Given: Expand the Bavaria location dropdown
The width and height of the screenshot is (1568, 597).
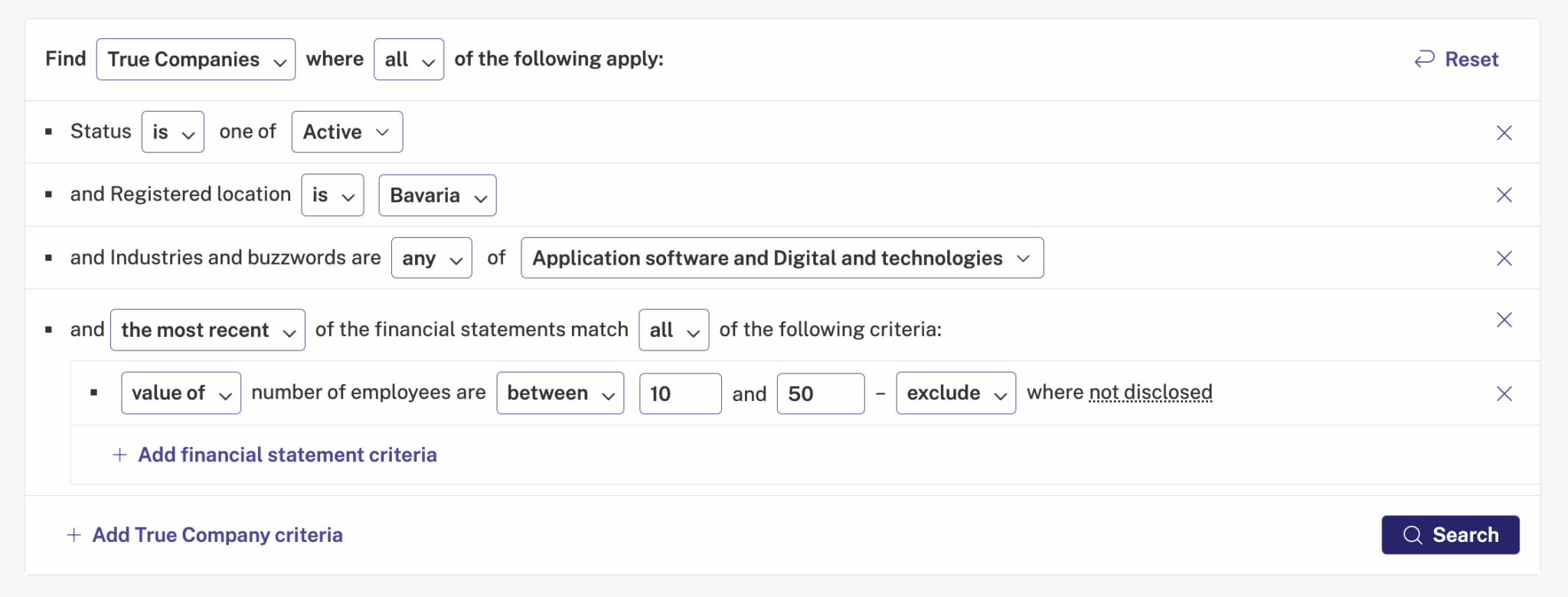Looking at the screenshot, I should [x=437, y=196].
